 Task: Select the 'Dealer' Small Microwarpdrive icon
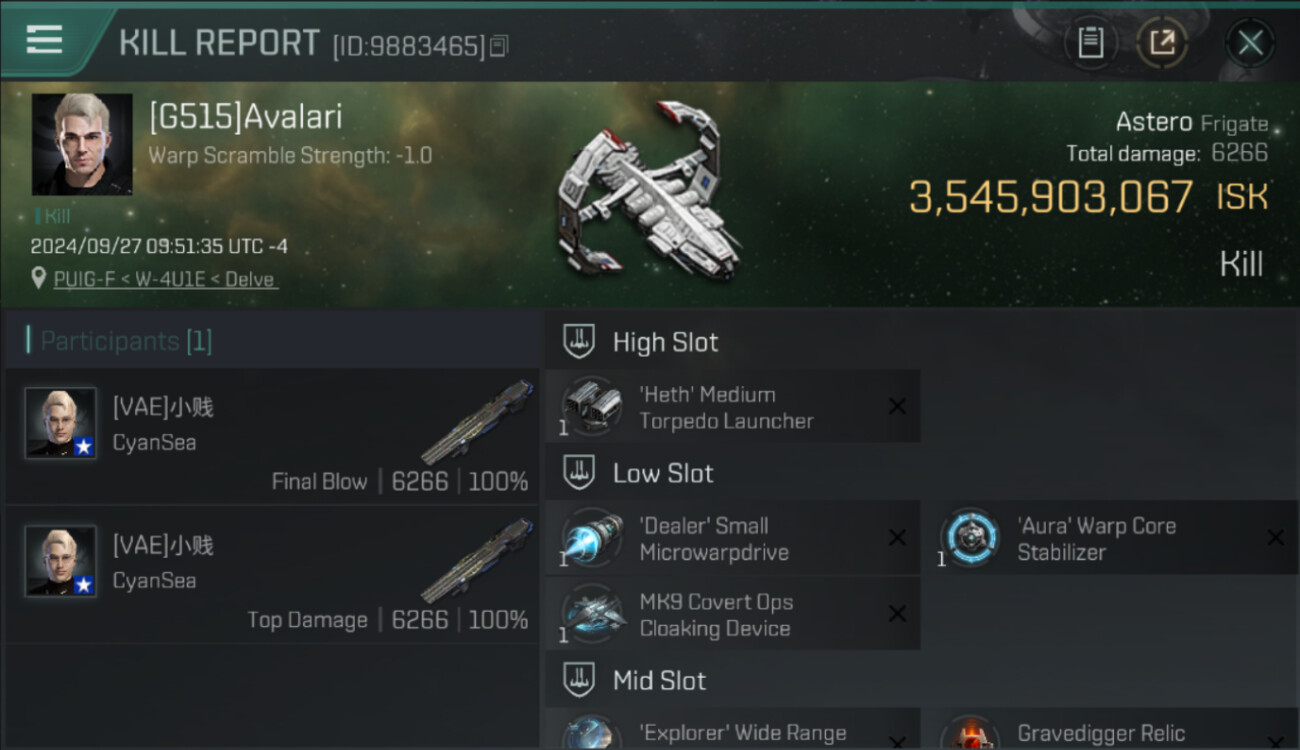592,538
